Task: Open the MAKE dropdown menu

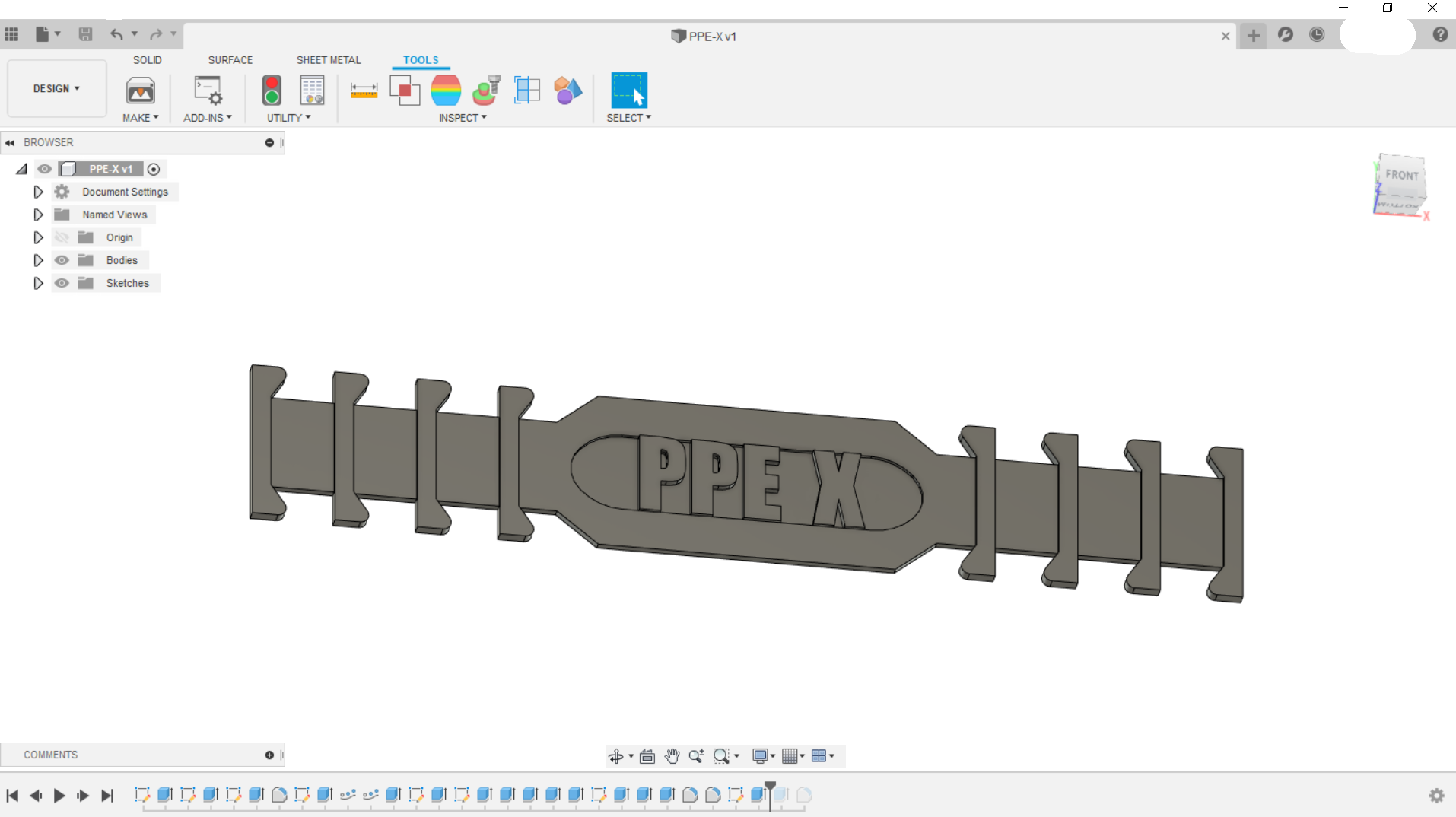Action: pos(141,118)
